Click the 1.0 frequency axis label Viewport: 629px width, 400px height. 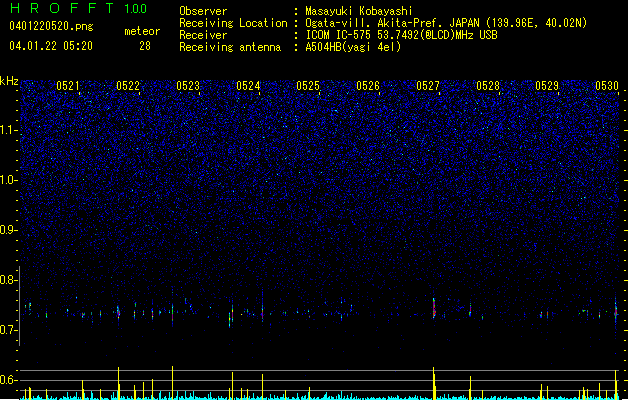[x=8, y=180]
